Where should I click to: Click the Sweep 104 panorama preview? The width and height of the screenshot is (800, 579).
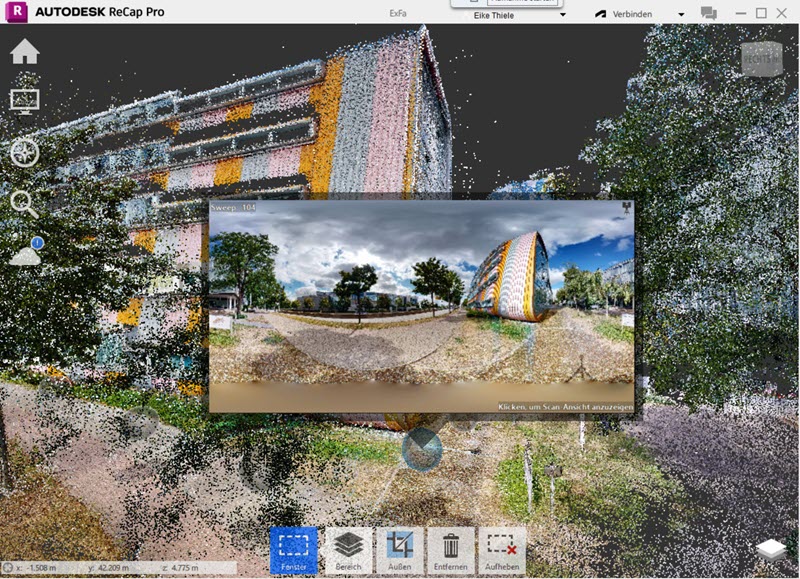click(421, 306)
